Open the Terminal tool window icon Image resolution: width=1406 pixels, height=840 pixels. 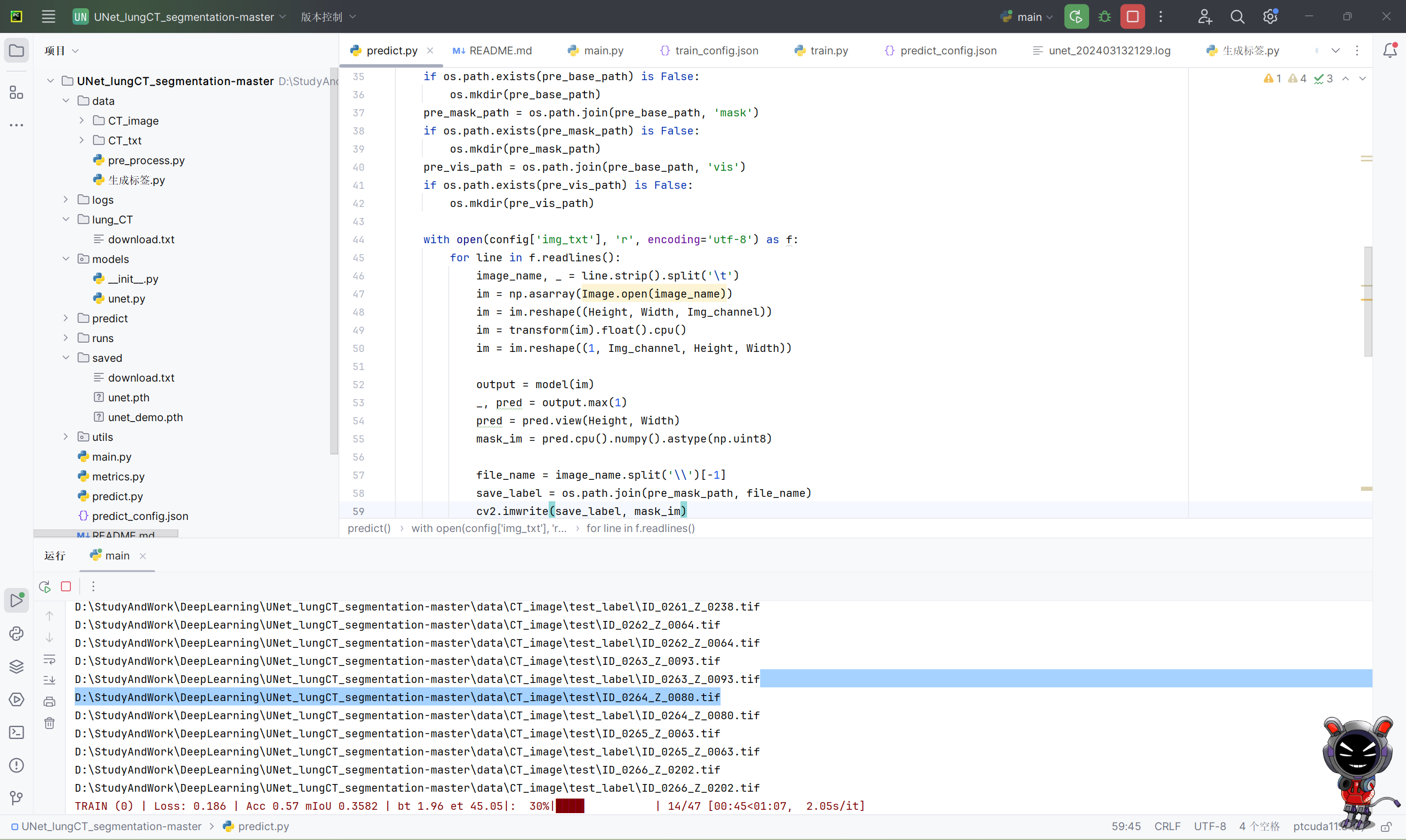click(16, 732)
